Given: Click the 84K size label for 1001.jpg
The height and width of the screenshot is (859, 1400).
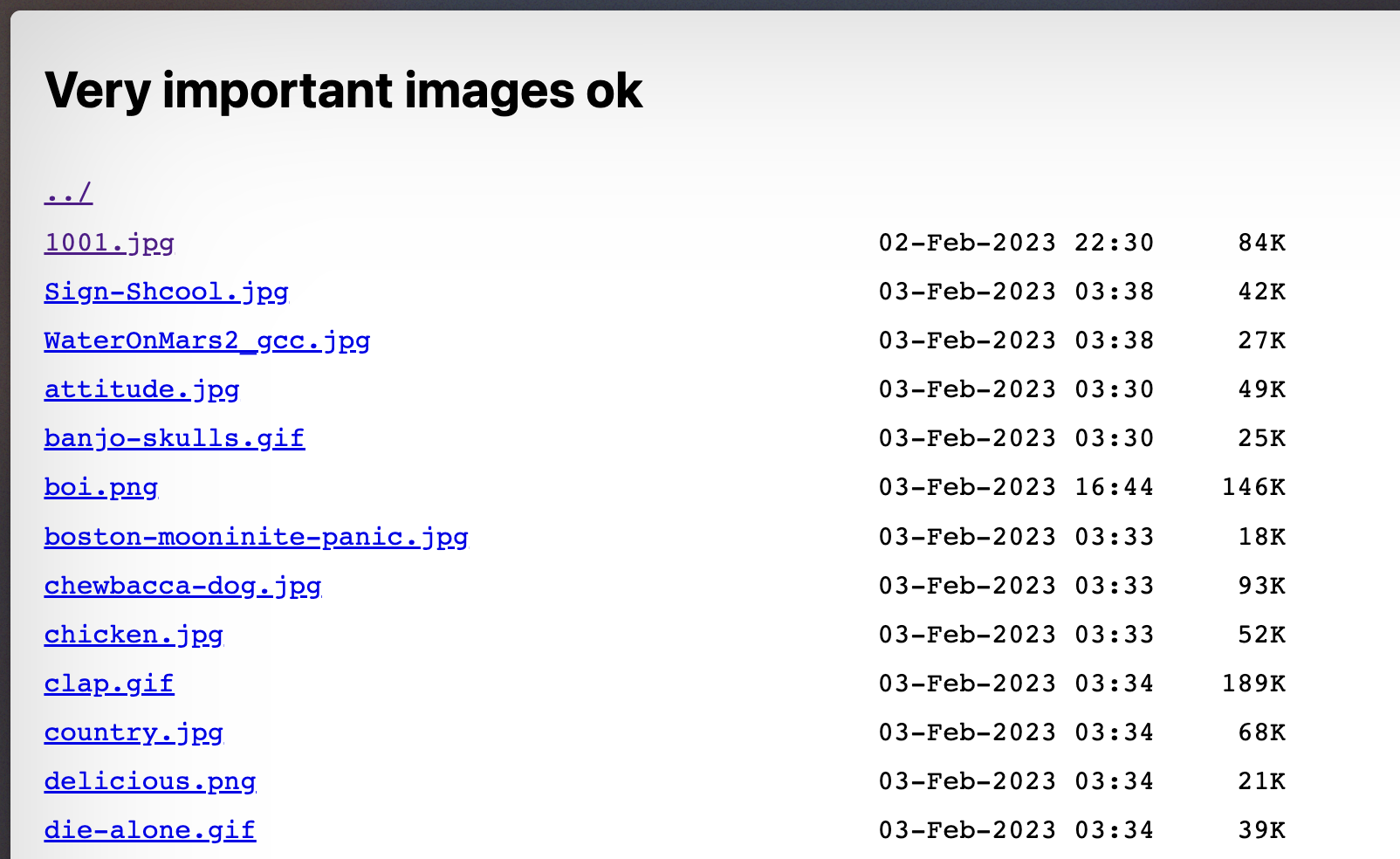Looking at the screenshot, I should tap(1260, 243).
